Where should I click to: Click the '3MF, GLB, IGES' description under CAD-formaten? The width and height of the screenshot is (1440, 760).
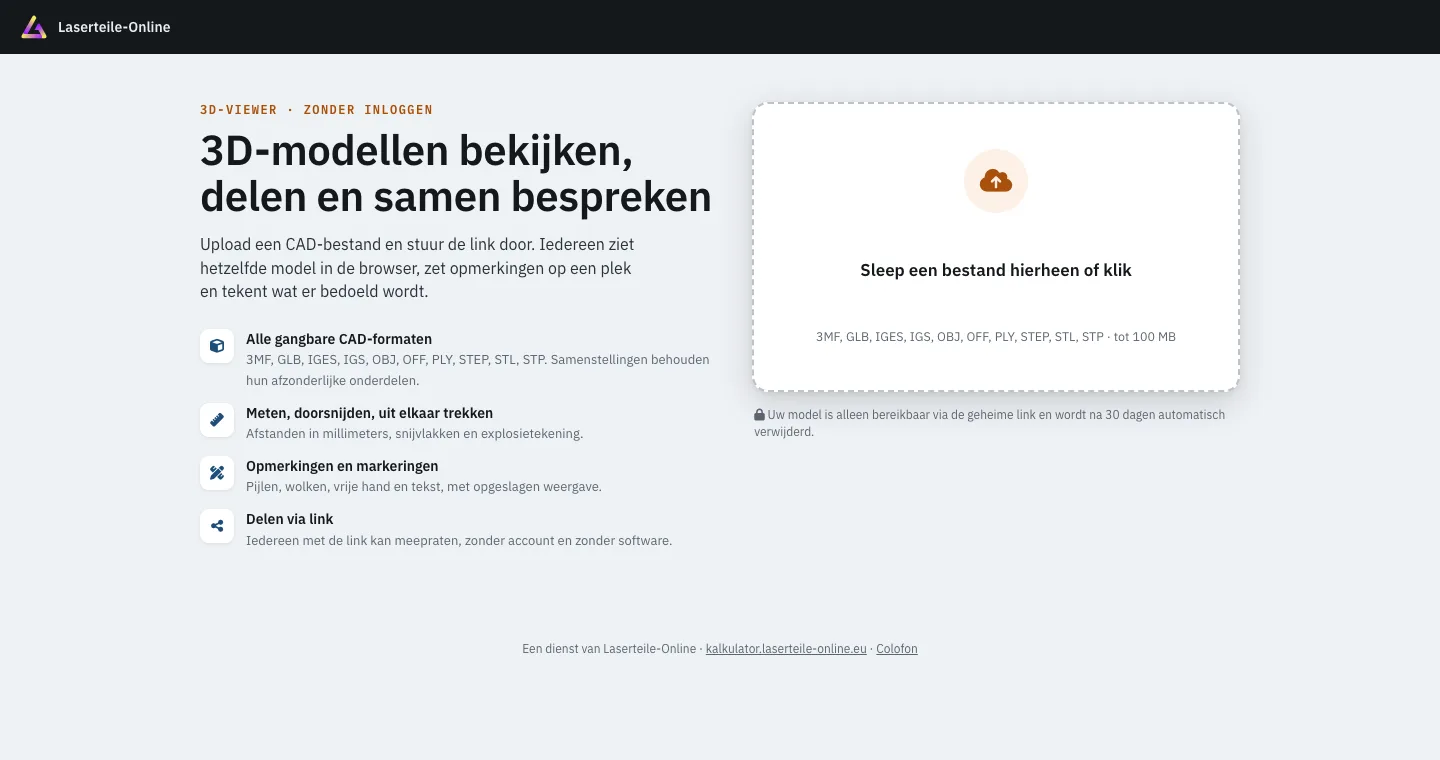478,370
